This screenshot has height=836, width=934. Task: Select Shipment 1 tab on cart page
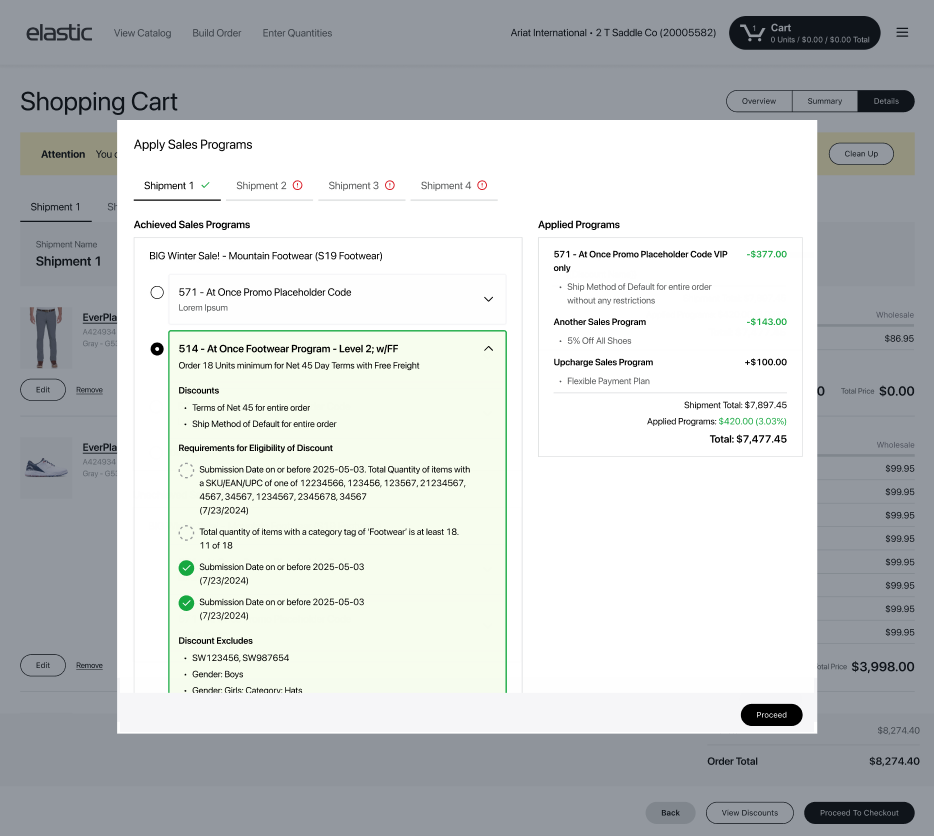pyautogui.click(x=55, y=207)
